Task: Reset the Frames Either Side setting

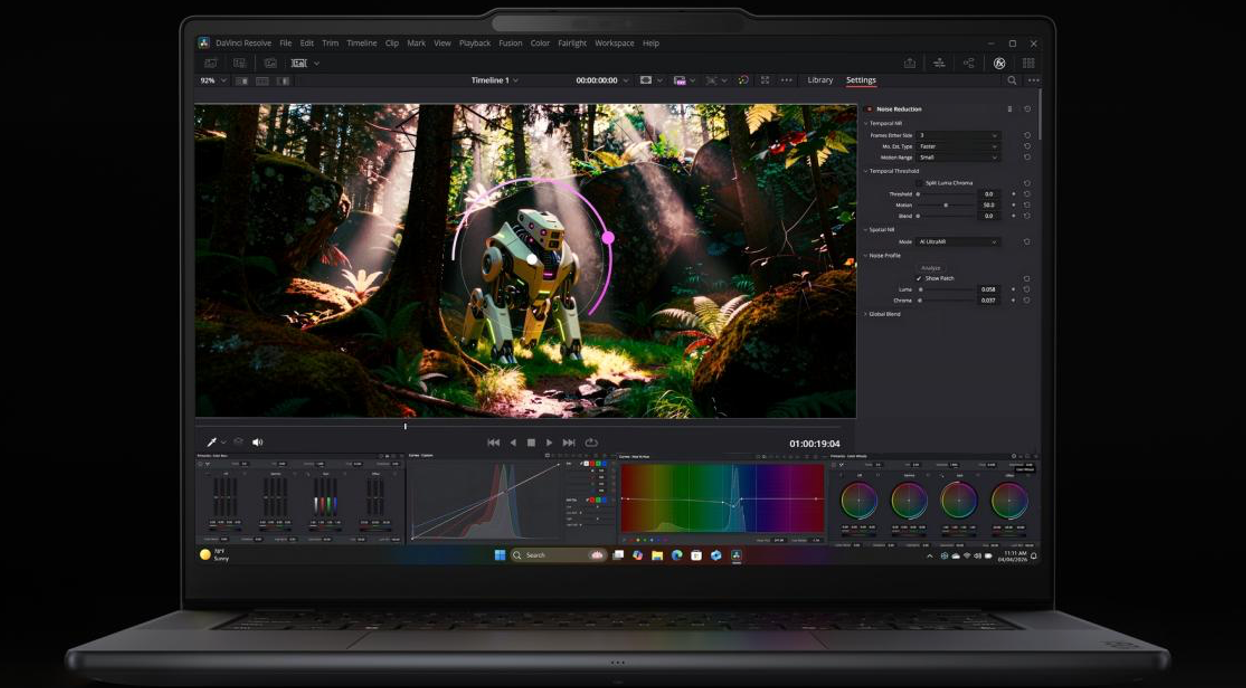Action: [x=1027, y=135]
